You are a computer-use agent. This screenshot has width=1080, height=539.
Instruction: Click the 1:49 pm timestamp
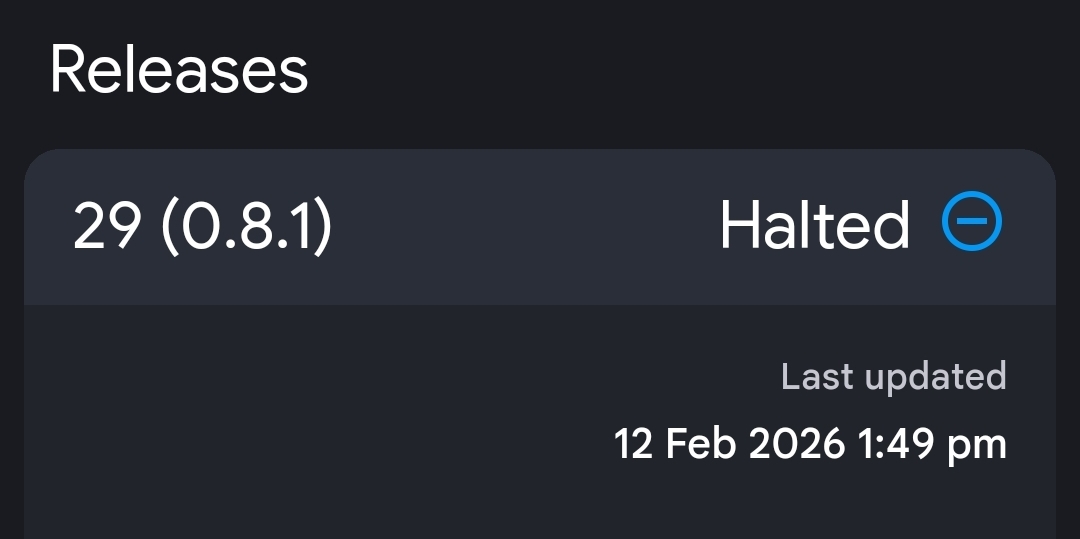(x=931, y=443)
